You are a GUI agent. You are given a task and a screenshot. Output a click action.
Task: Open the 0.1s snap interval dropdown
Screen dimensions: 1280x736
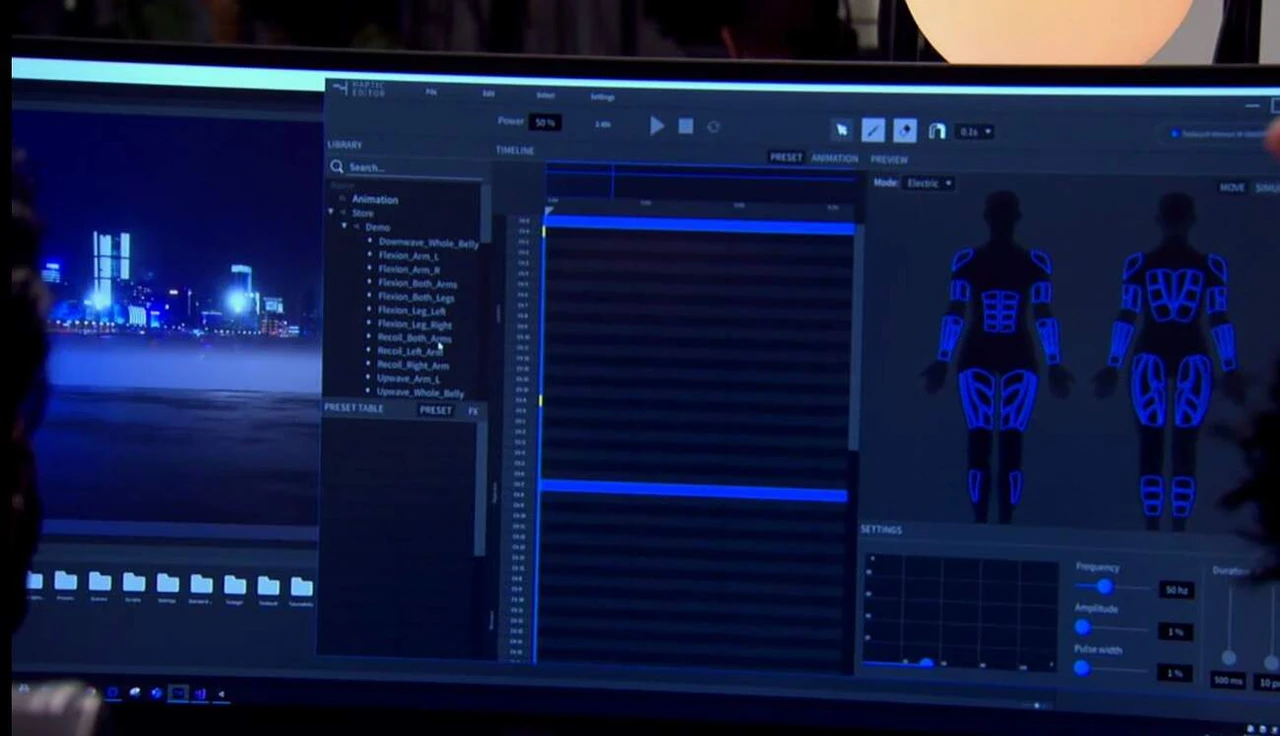[x=975, y=132]
